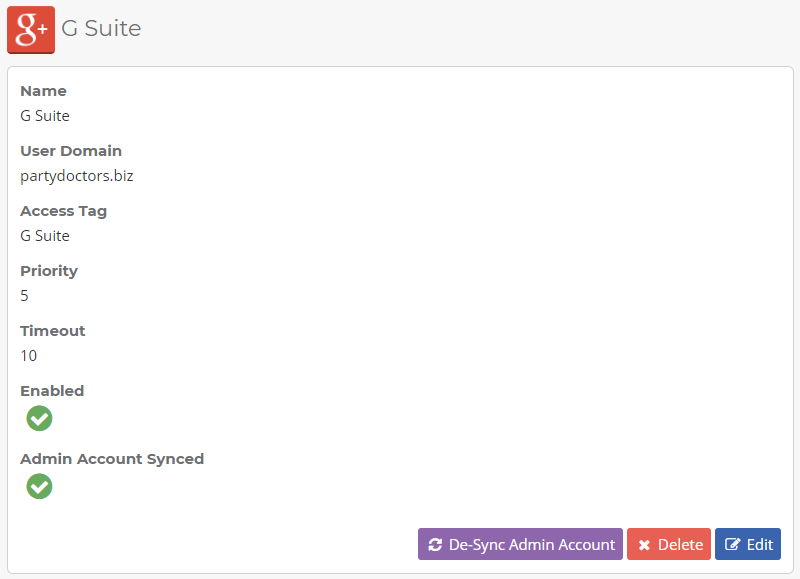Click the X icon on the Delete button
Image resolution: width=800 pixels, height=579 pixels.
[x=644, y=545]
